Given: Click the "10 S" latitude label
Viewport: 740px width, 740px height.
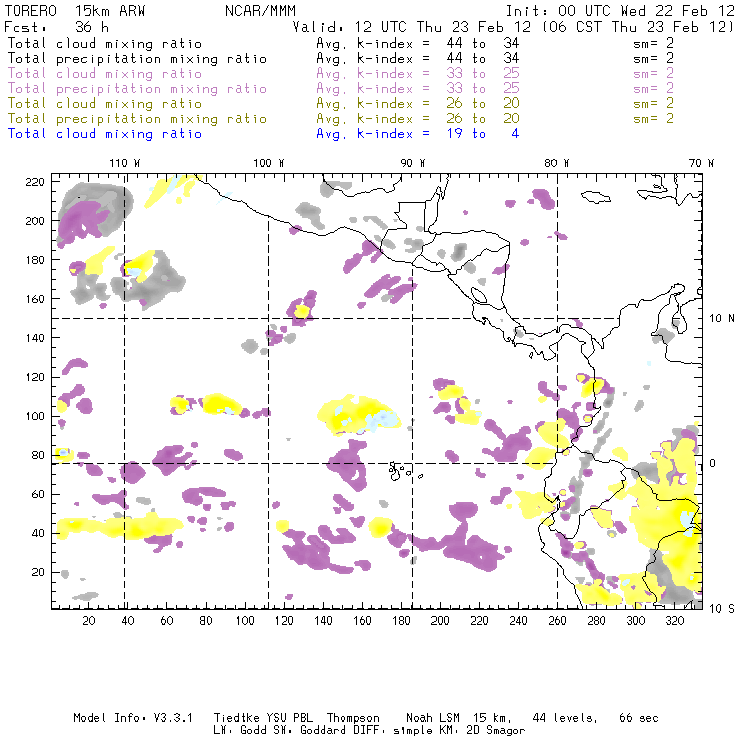Looking at the screenshot, I should [x=722, y=609].
